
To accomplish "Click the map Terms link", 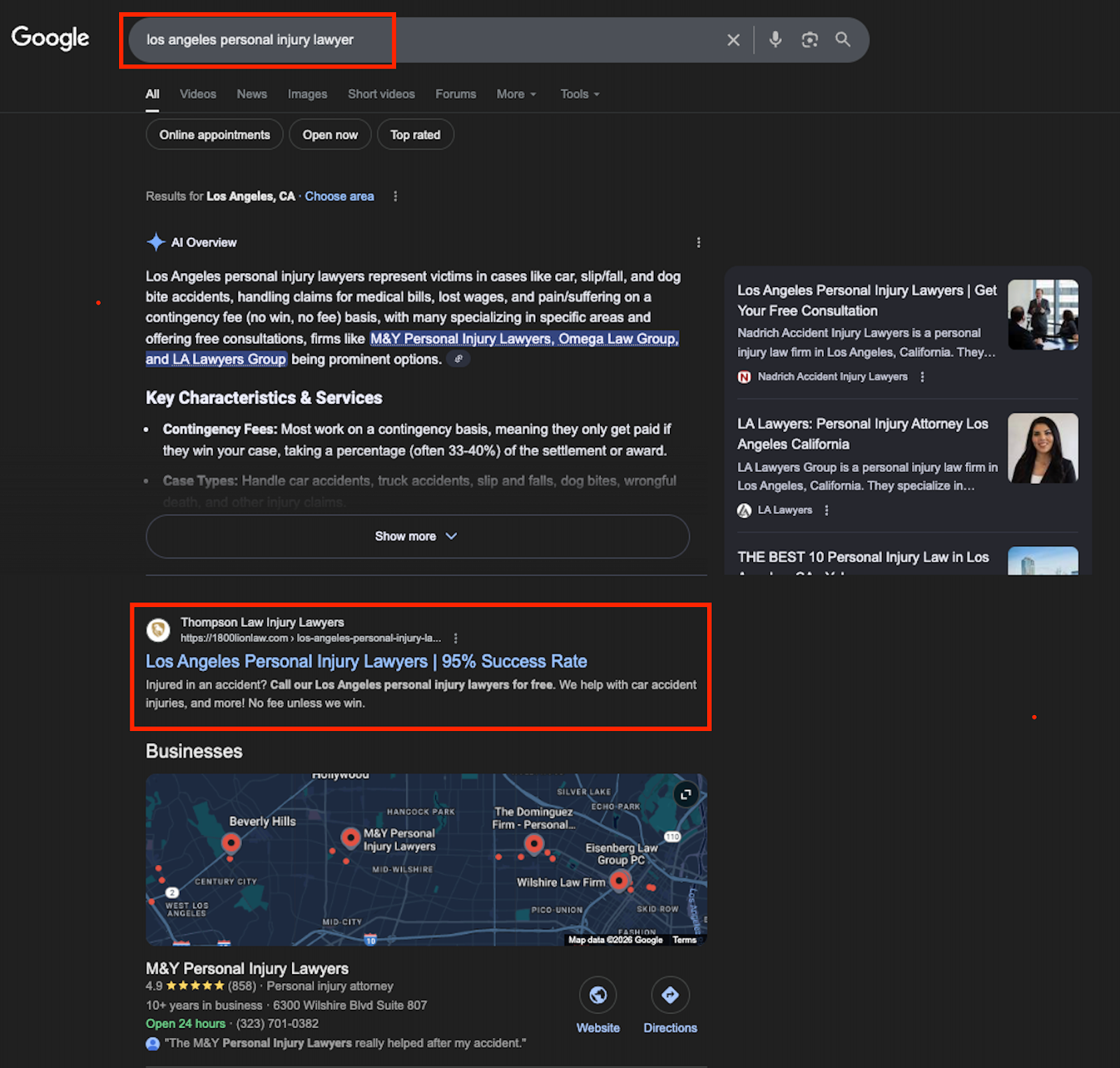I will (x=685, y=940).
